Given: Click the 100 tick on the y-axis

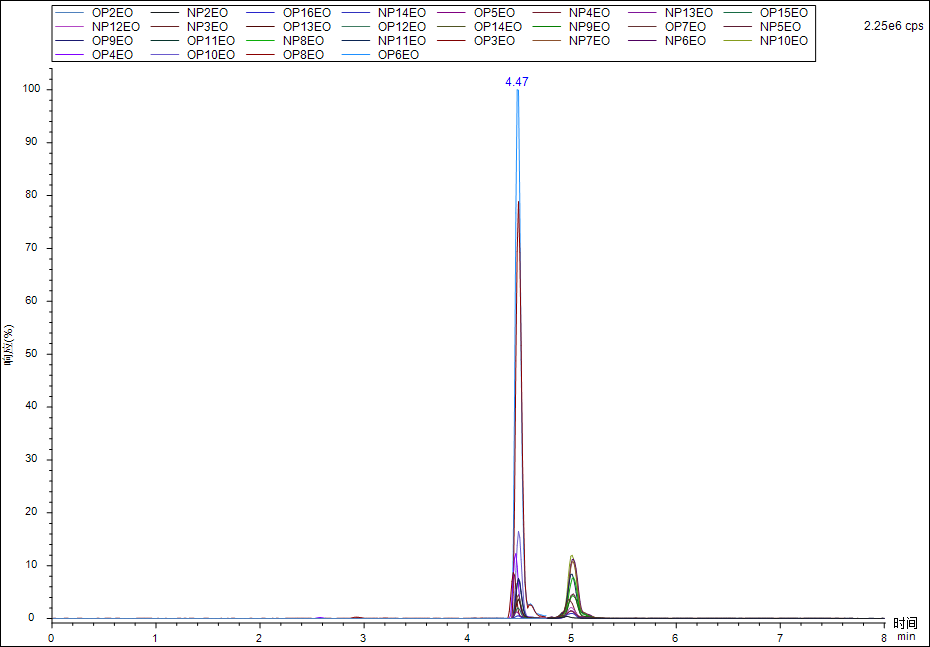Looking at the screenshot, I should [30, 90].
